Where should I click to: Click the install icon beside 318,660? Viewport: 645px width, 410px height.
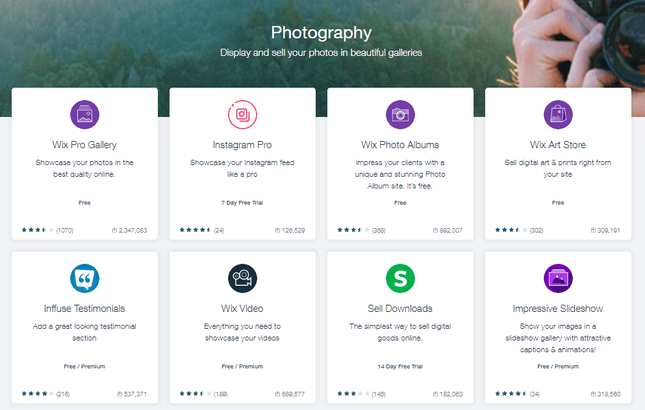pyautogui.click(x=593, y=394)
